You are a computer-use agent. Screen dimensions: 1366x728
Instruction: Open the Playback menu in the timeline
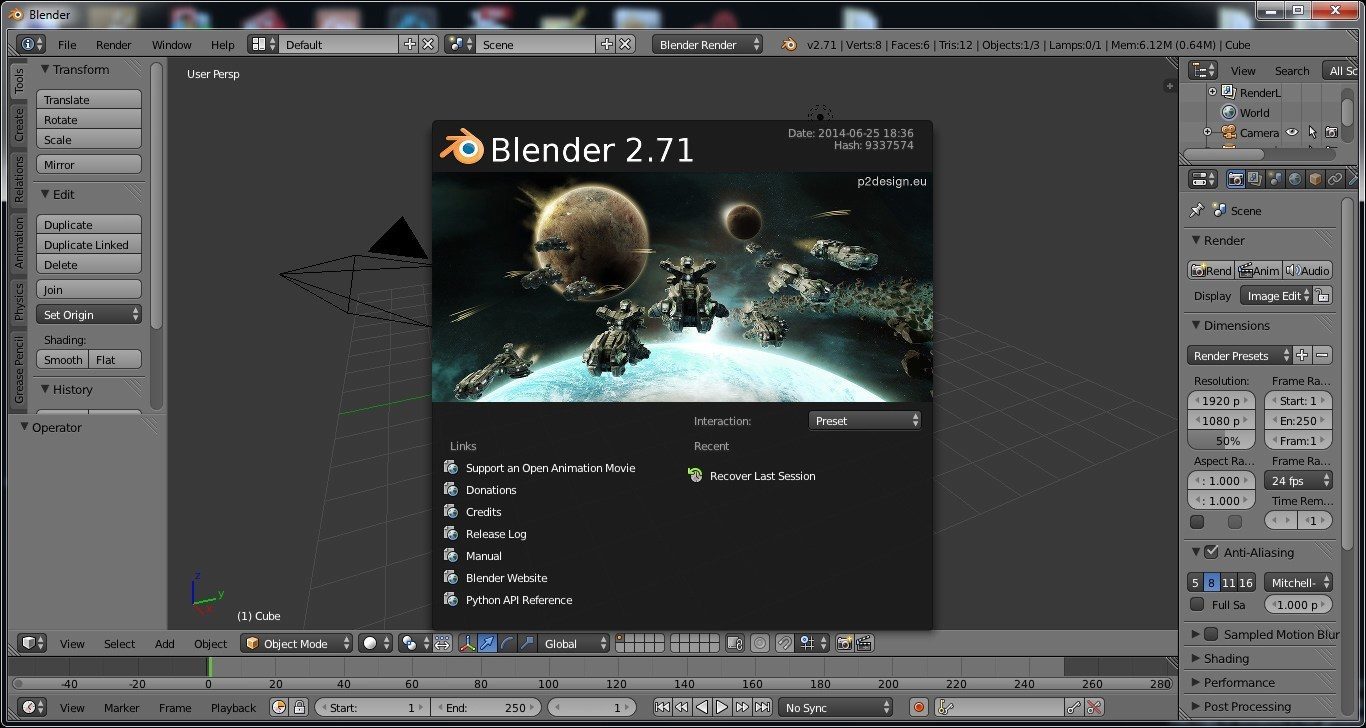[234, 708]
